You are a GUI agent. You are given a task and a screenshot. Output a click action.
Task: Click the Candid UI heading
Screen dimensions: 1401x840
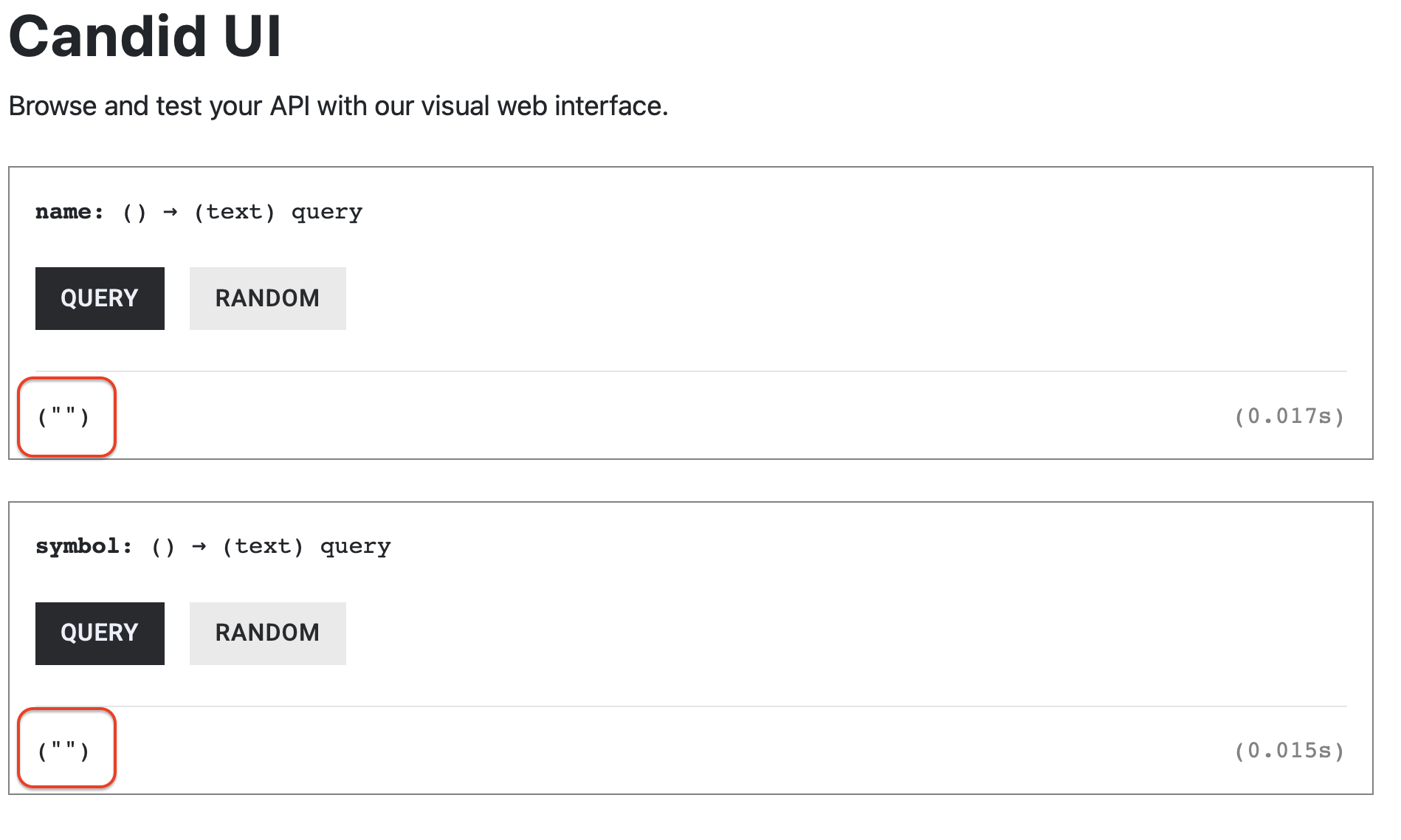(145, 36)
